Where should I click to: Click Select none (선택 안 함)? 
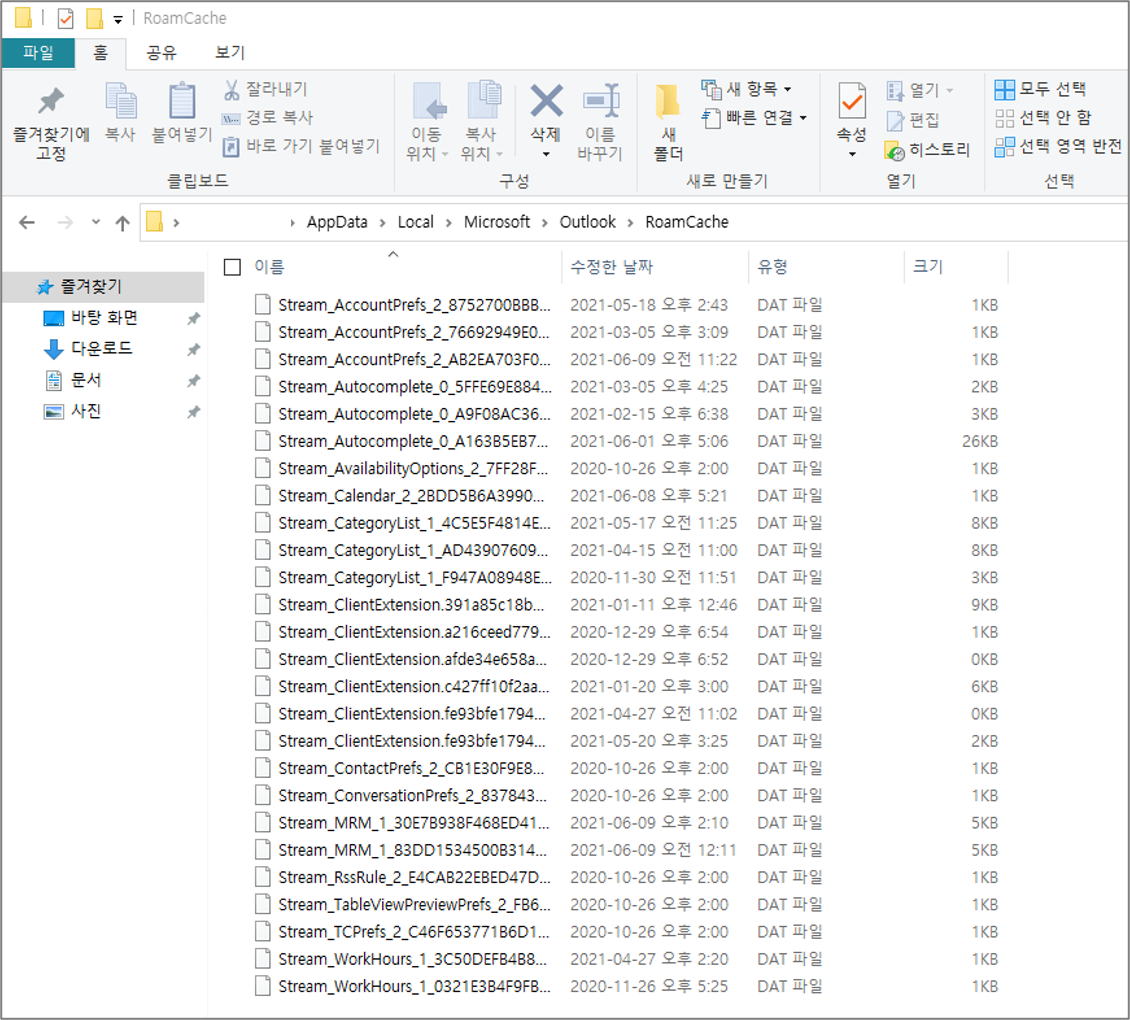1043,117
